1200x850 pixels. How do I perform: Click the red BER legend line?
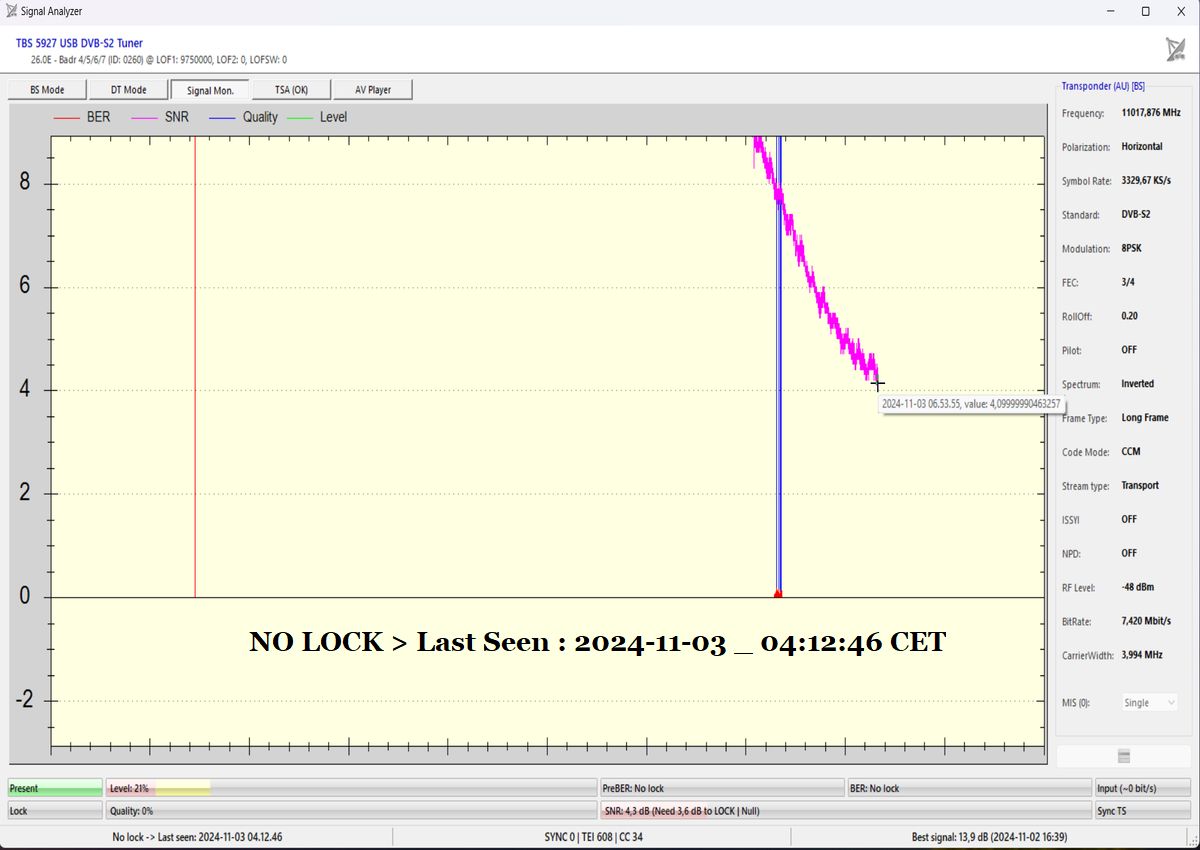(x=67, y=118)
